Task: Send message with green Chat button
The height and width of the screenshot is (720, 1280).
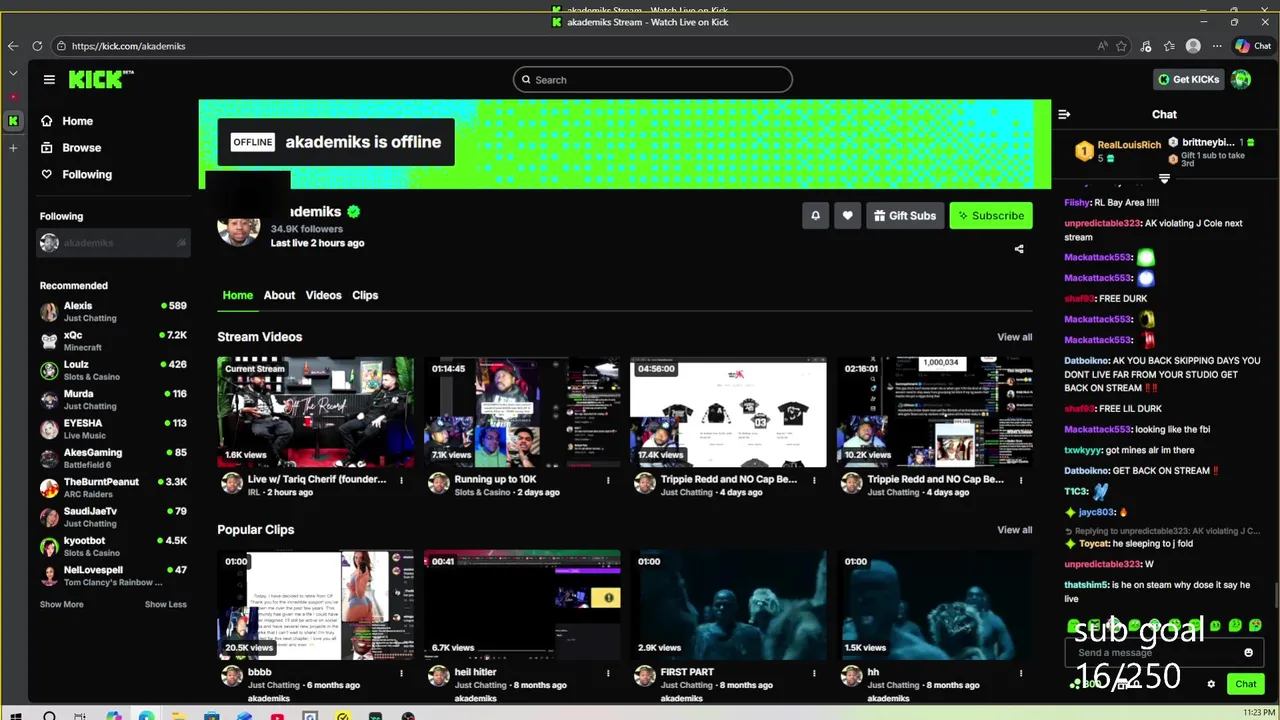Action: pos(1245,684)
